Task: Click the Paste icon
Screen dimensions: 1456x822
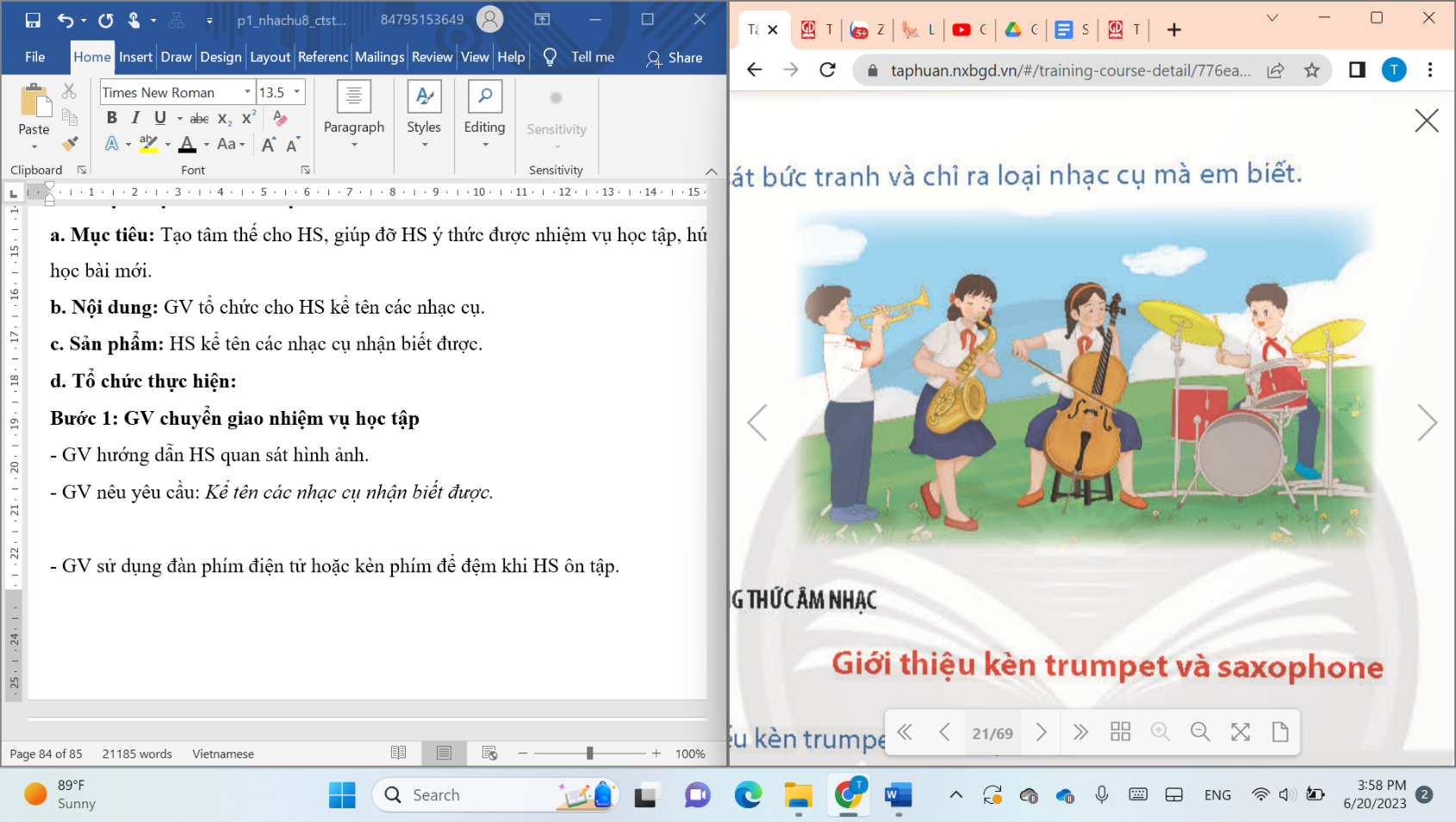Action: coord(34,101)
